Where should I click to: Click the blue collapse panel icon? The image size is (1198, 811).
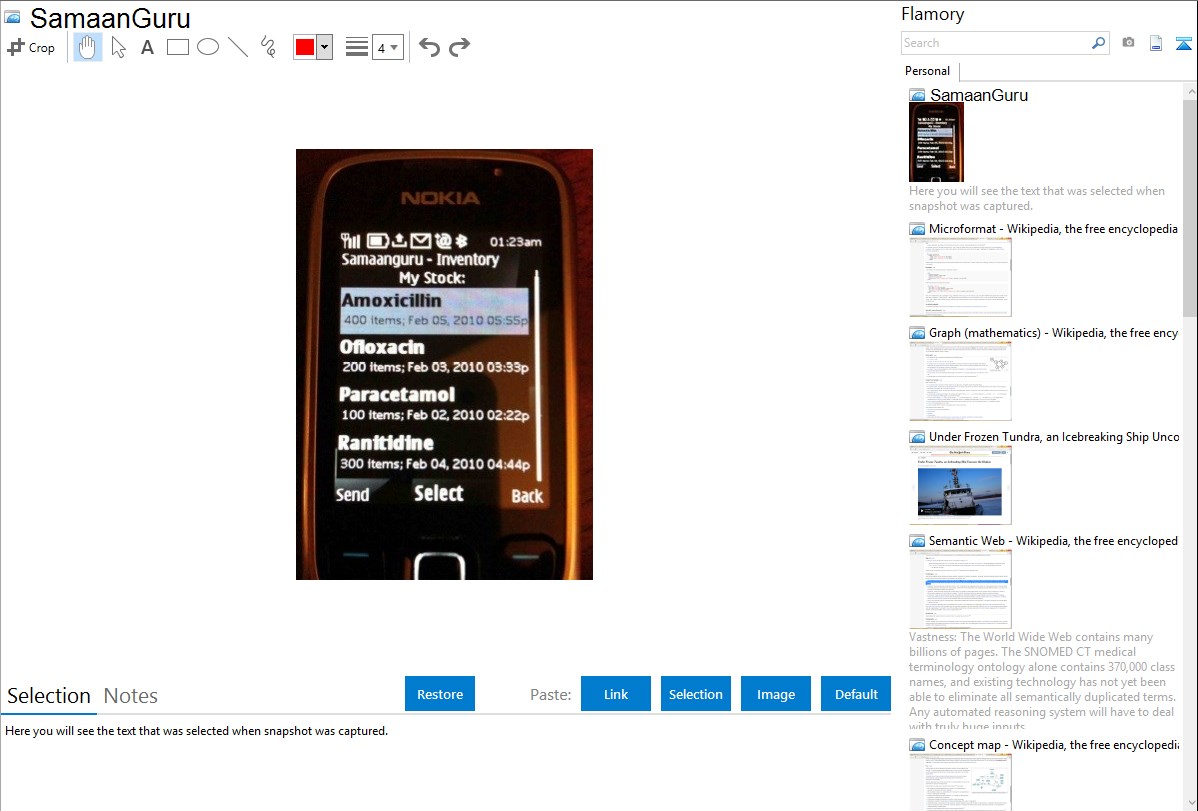tap(1183, 43)
